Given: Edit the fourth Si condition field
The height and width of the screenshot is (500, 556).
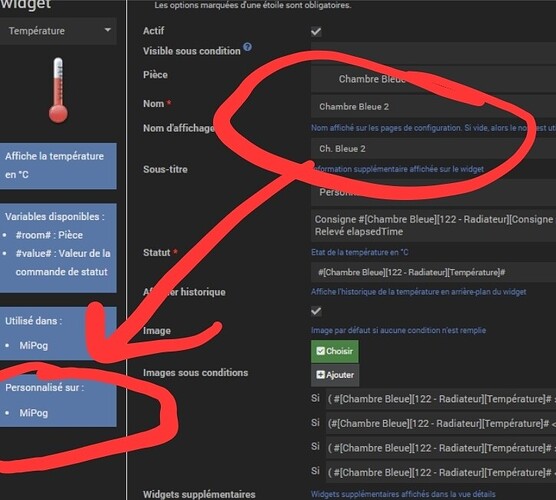Looking at the screenshot, I should (441, 472).
